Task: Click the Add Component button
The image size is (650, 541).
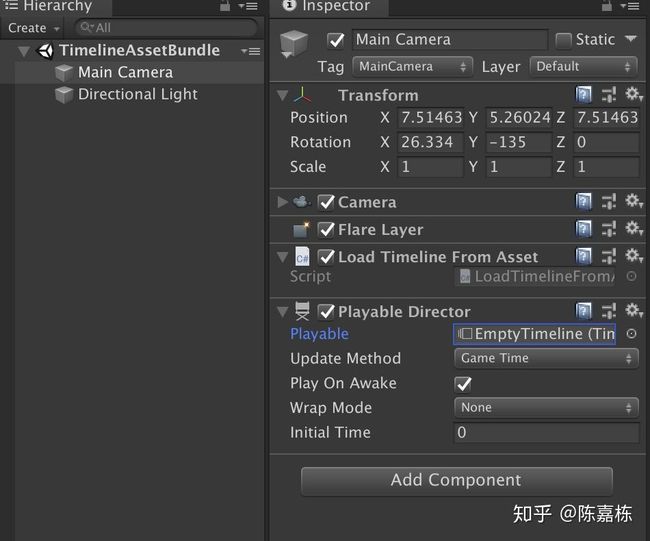Action: (x=457, y=481)
